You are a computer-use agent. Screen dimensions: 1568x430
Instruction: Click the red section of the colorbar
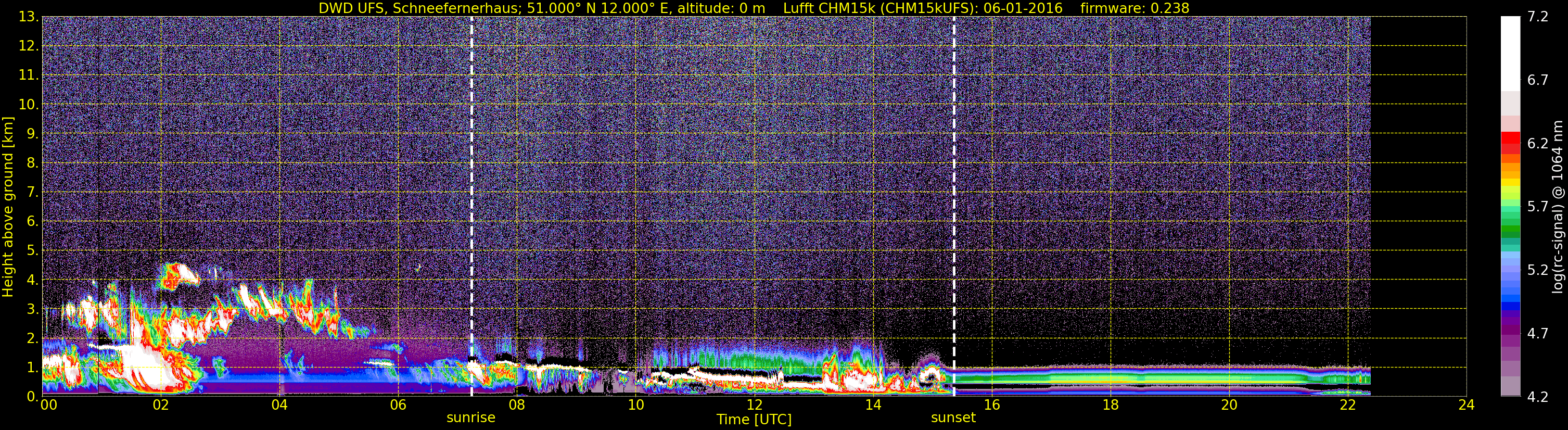click(x=1510, y=143)
